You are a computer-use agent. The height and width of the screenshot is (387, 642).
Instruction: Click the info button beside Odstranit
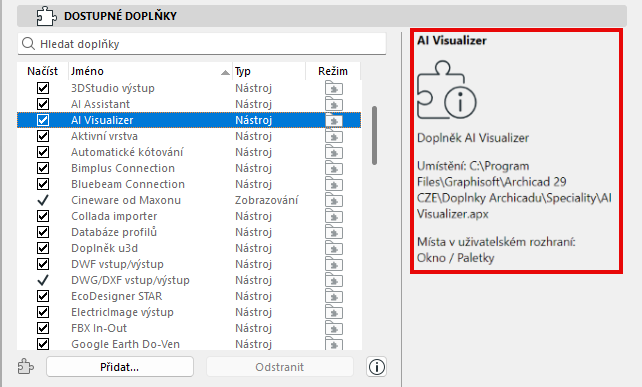point(376,367)
